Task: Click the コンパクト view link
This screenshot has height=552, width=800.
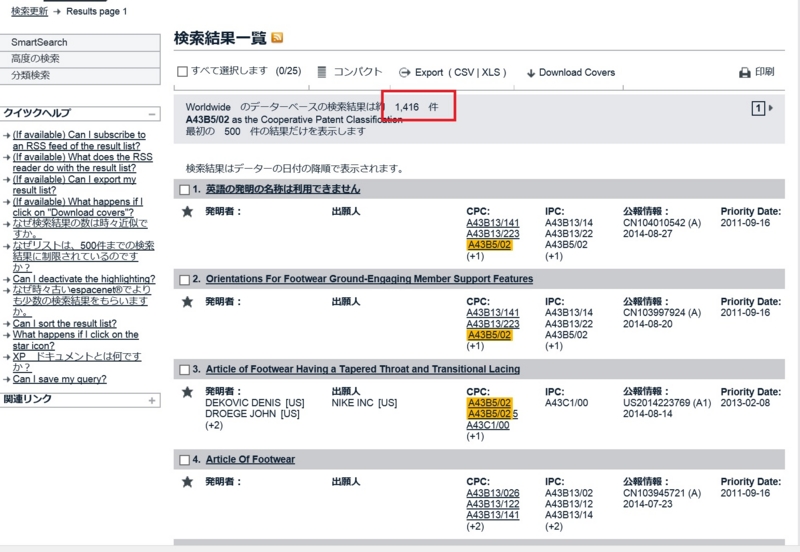Action: point(358,72)
